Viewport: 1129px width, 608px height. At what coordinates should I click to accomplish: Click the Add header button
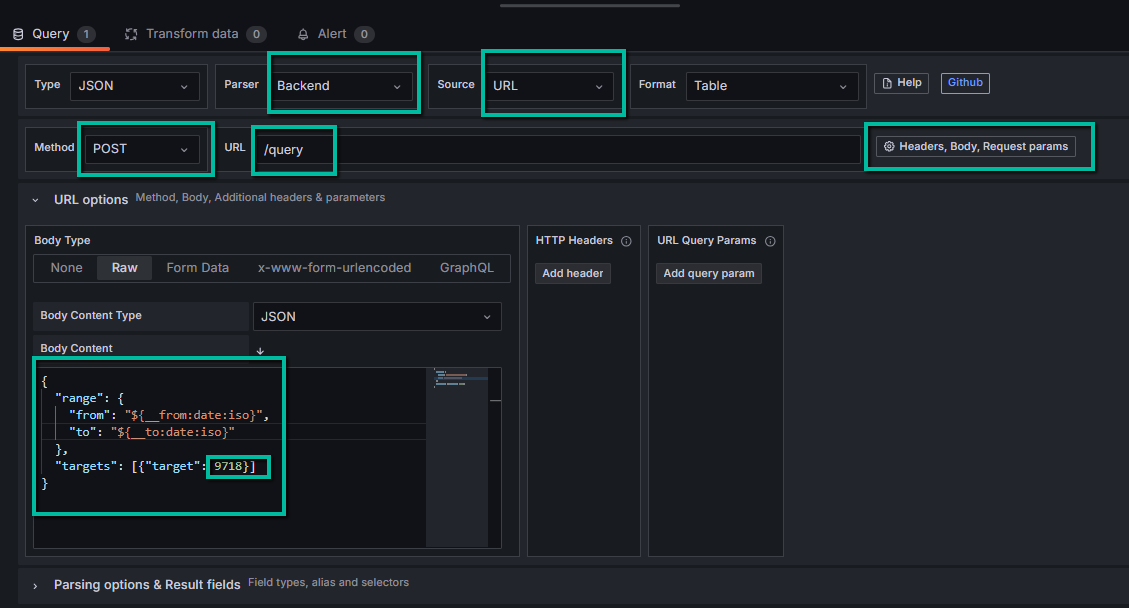[571, 273]
